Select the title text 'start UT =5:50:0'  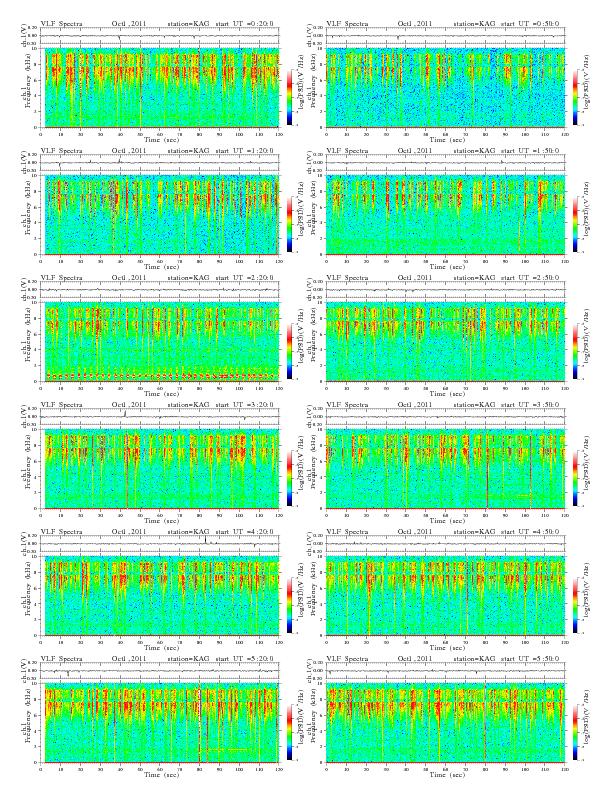coord(530,659)
